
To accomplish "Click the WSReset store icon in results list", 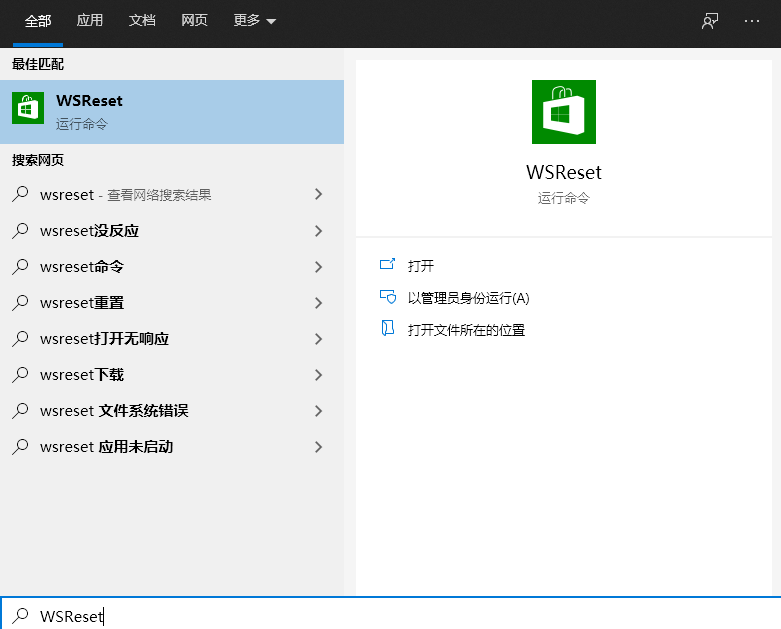I will pos(28,108).
